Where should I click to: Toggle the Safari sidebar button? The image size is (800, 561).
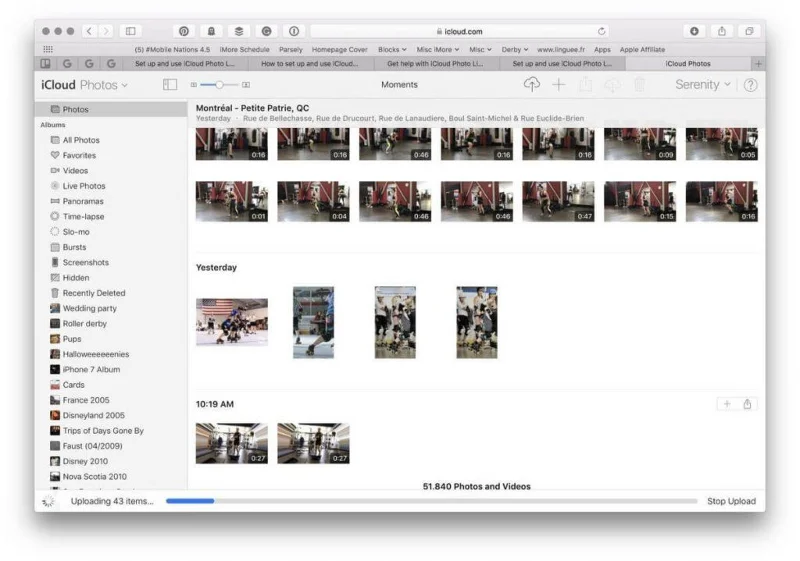coord(131,31)
